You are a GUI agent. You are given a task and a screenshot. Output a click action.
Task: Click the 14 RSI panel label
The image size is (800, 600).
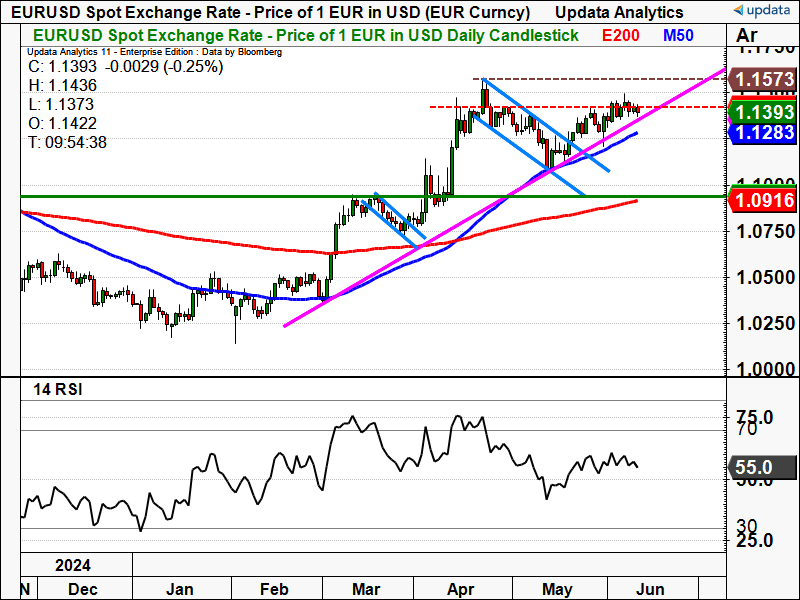coord(58,390)
